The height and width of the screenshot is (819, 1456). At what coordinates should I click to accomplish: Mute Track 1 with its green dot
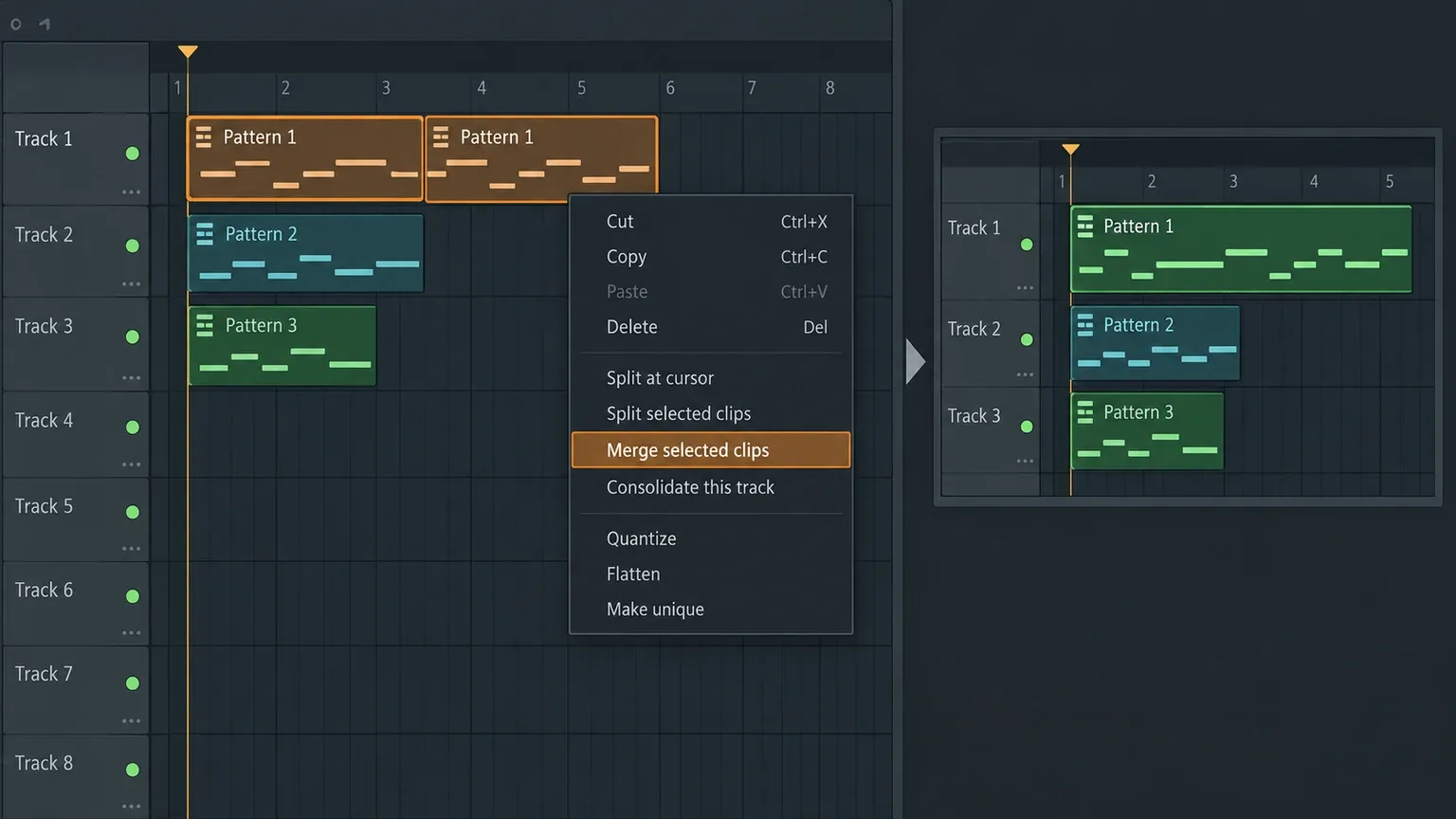[133, 154]
